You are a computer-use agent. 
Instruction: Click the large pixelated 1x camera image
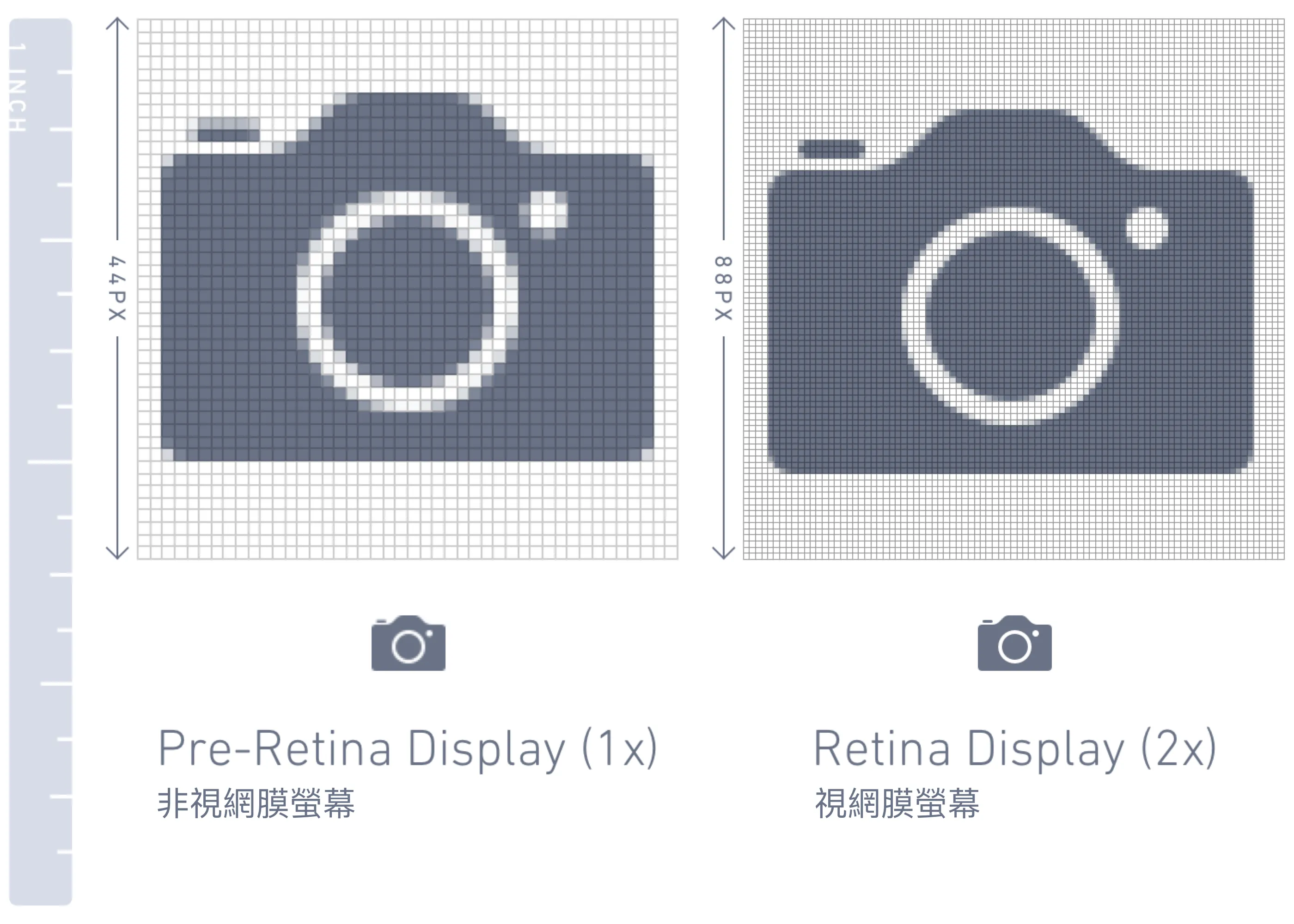[x=408, y=277]
